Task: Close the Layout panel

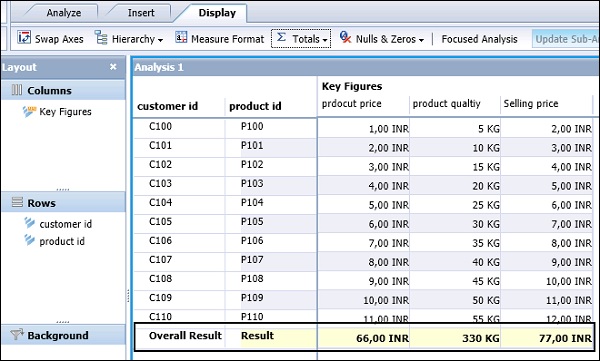Action: [113, 67]
